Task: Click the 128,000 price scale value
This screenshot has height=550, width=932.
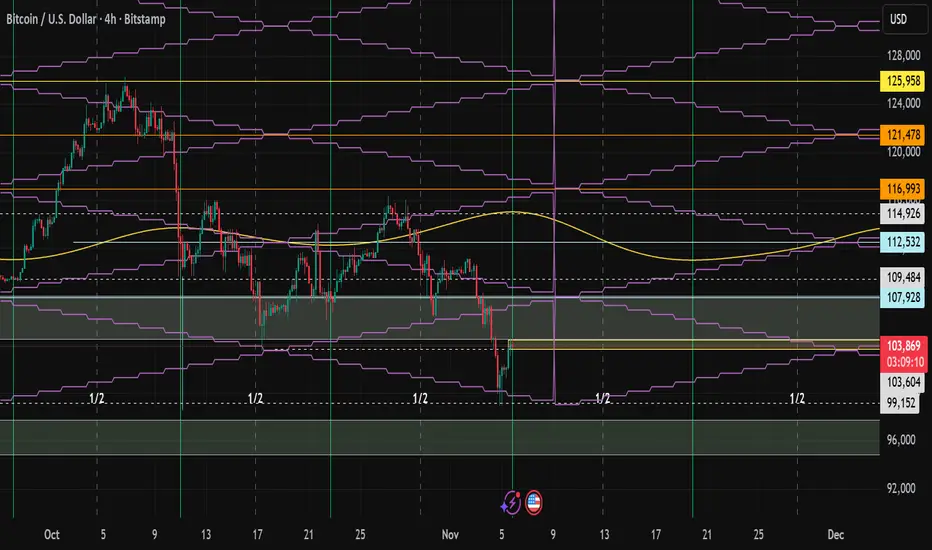Action: pos(903,56)
